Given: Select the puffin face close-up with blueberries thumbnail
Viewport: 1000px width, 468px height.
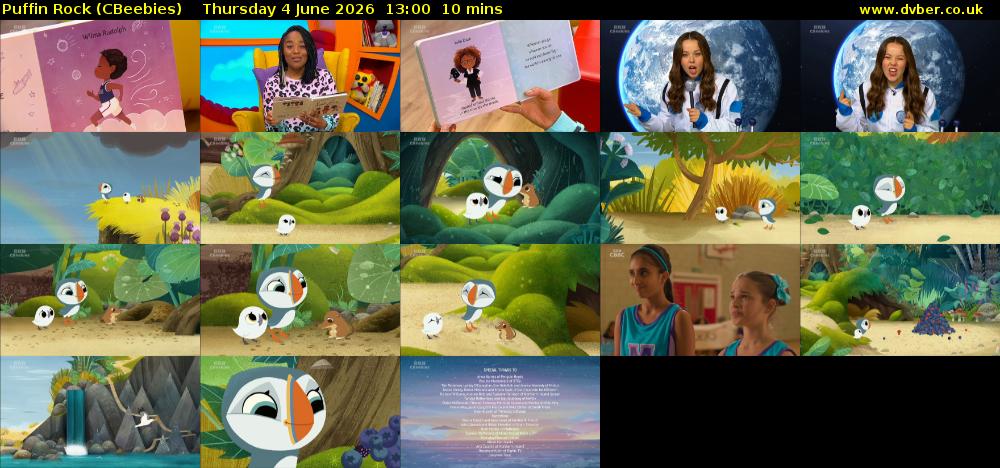Looking at the screenshot, I should (x=300, y=412).
